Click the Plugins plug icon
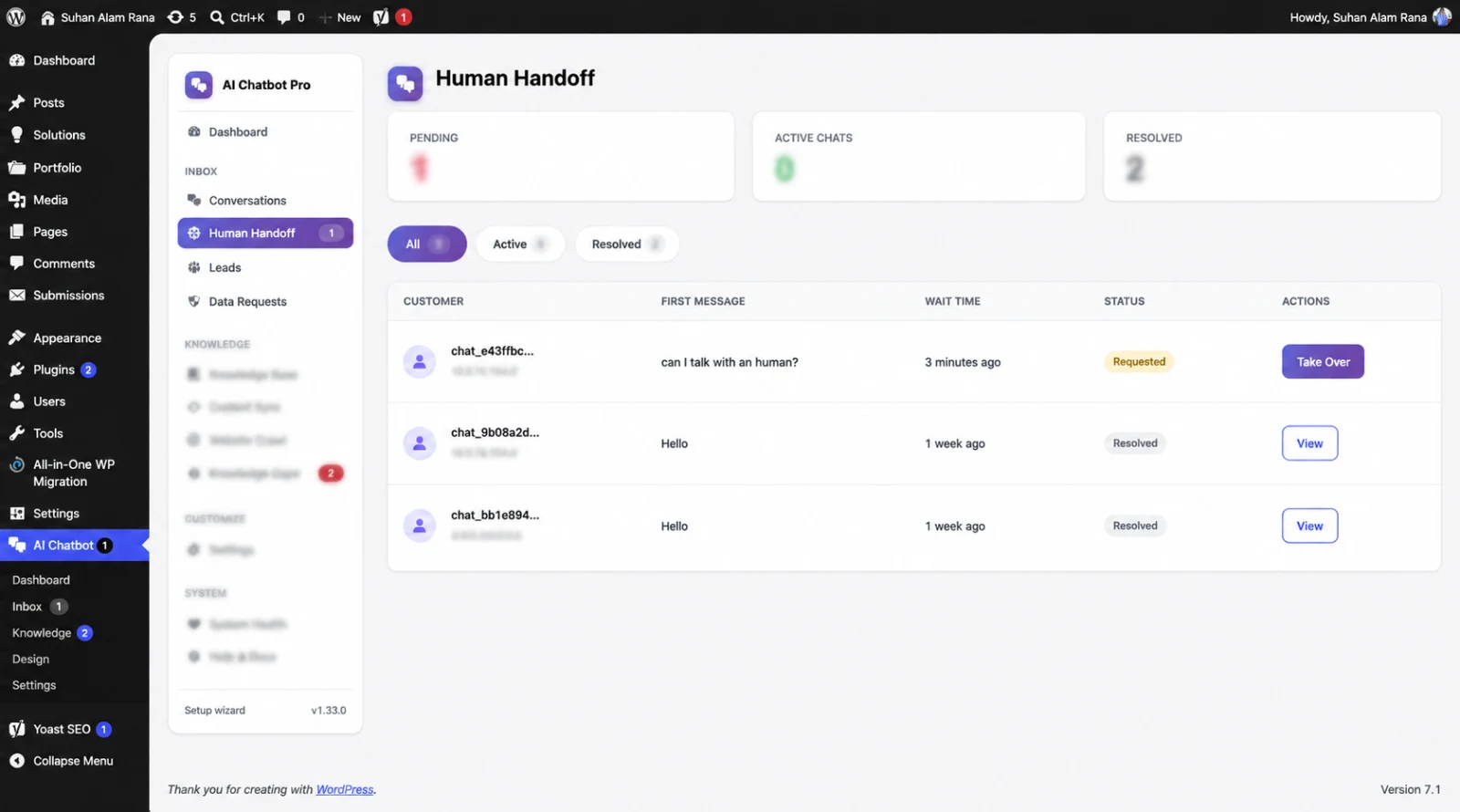1460x812 pixels. [16, 370]
